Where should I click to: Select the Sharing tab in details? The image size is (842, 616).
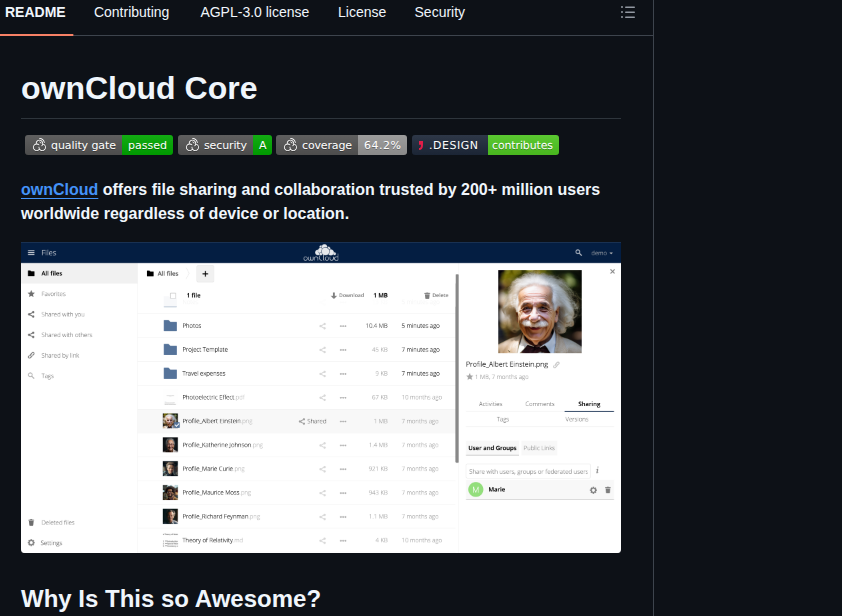tap(589, 404)
